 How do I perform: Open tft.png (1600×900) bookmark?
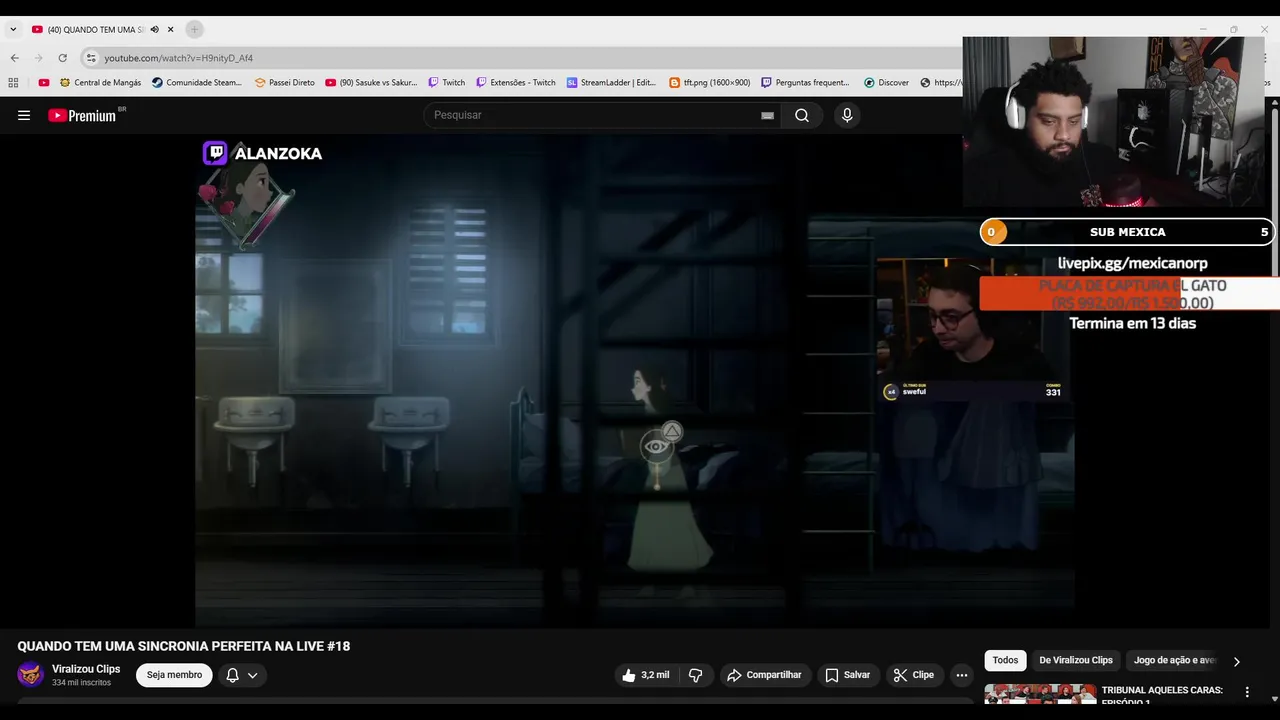[710, 83]
